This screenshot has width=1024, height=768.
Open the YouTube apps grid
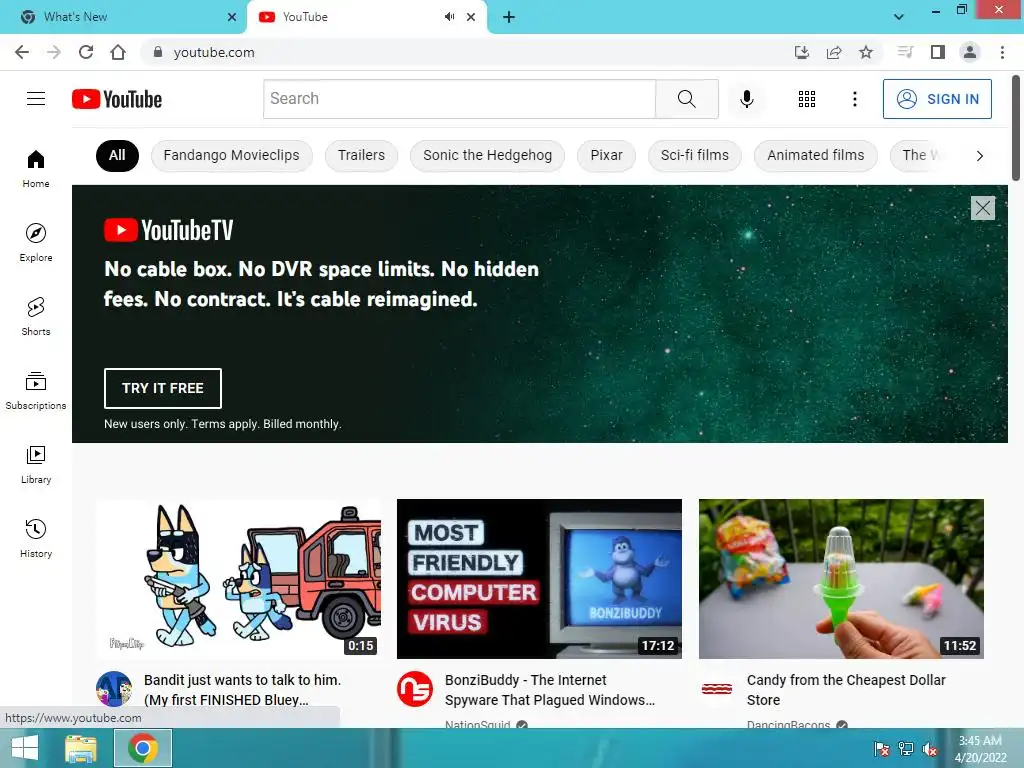[807, 99]
